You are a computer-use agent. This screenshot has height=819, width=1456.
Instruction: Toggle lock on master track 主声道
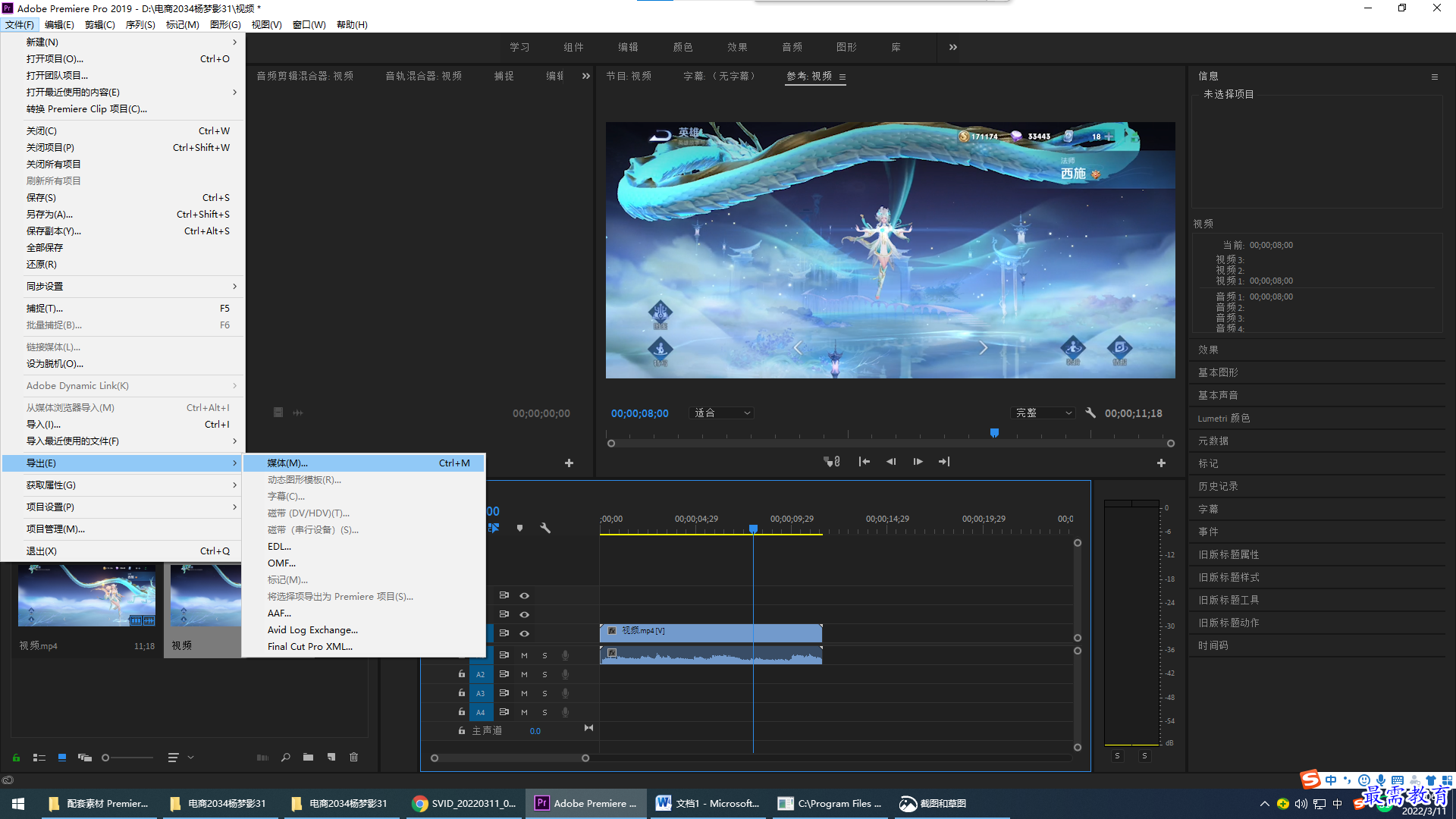[x=461, y=730]
